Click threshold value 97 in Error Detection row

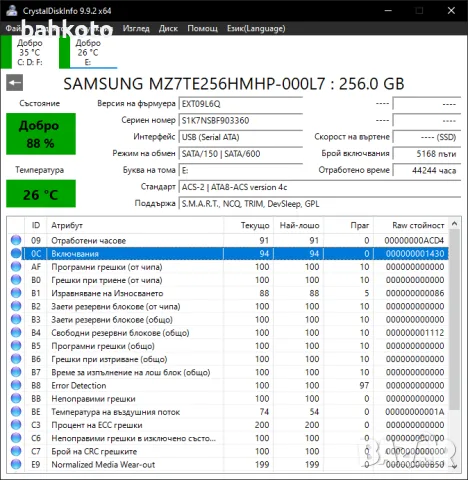pos(364,385)
